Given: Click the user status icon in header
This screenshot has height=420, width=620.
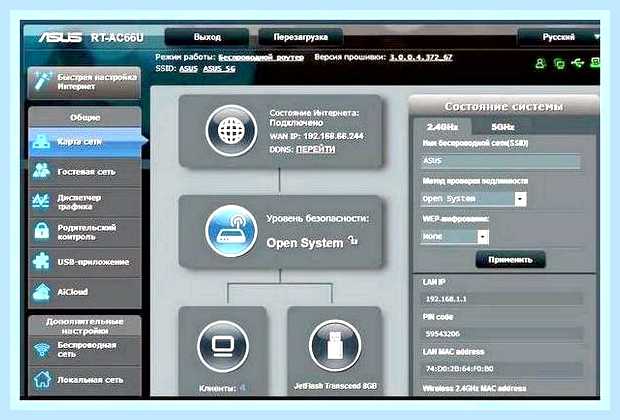Looking at the screenshot, I should pyautogui.click(x=540, y=63).
